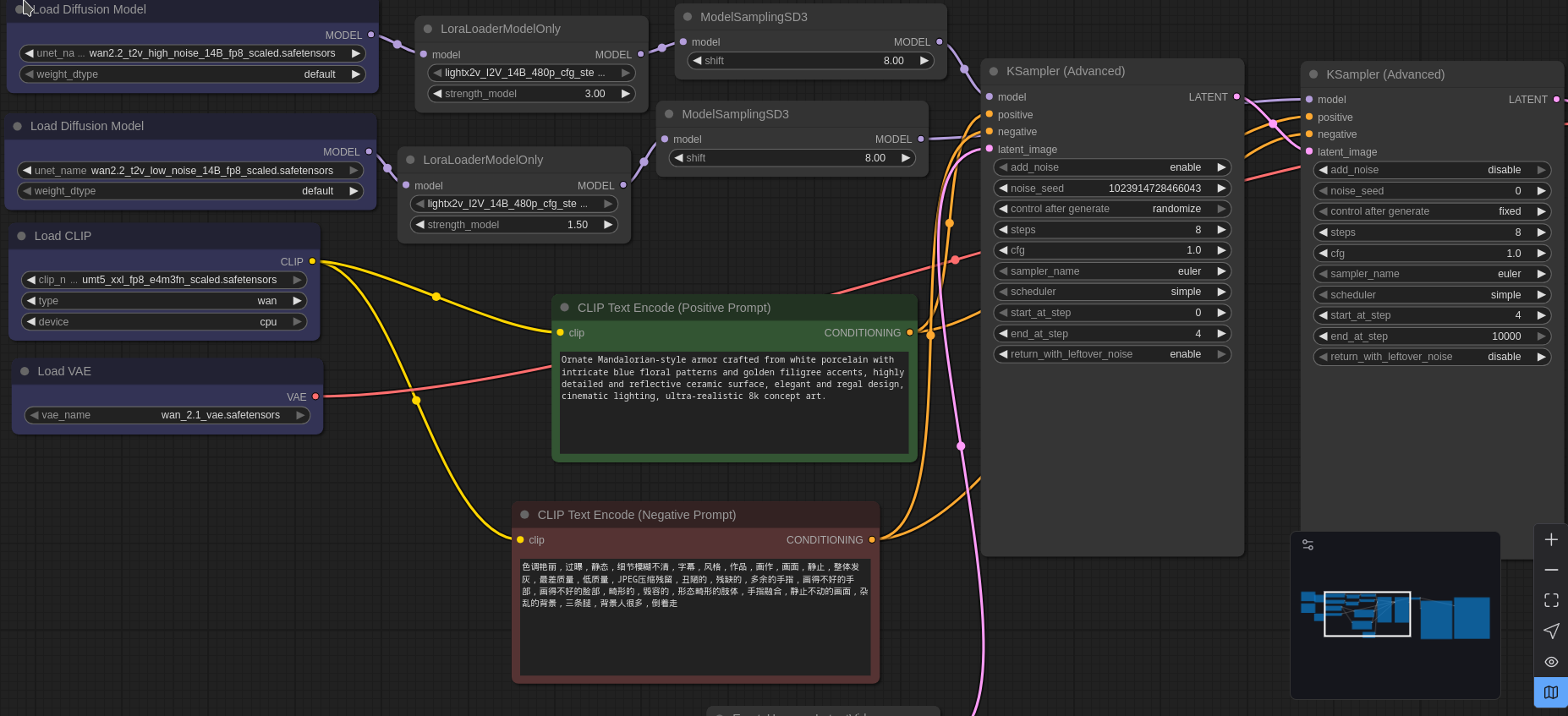Click the CLIP Text Encode (Negative Prompt) title
The width and height of the screenshot is (1568, 716).
coord(637,515)
